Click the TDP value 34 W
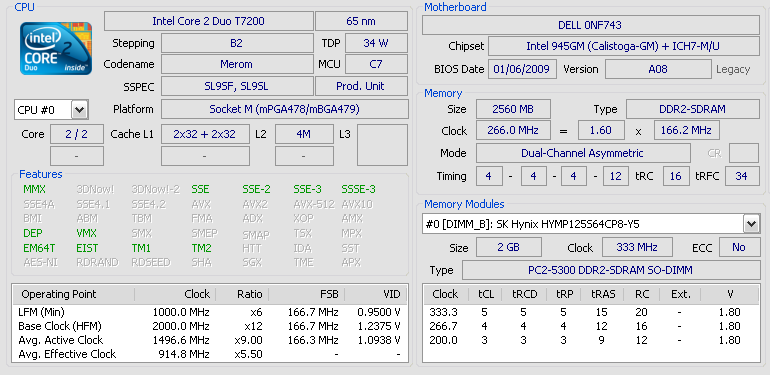Viewport: 770px width, 375px height. 376,43
